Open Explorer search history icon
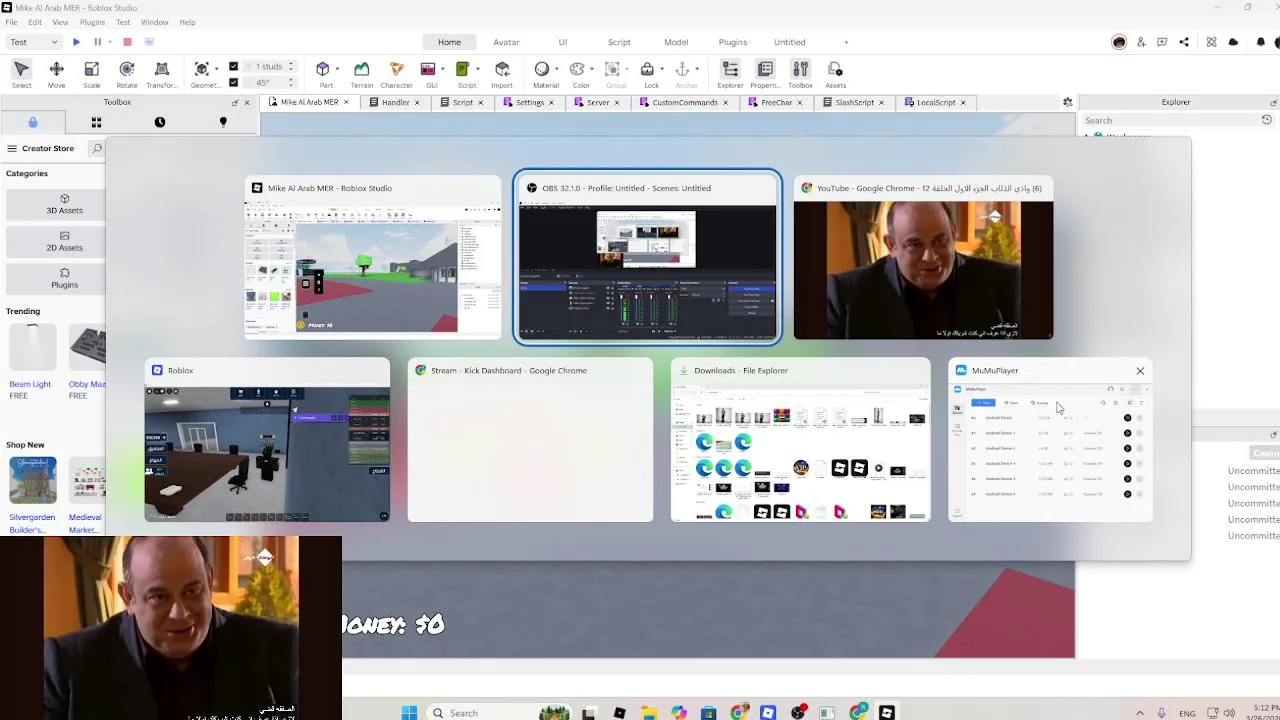Viewport: 1280px width, 720px height. (x=1266, y=120)
